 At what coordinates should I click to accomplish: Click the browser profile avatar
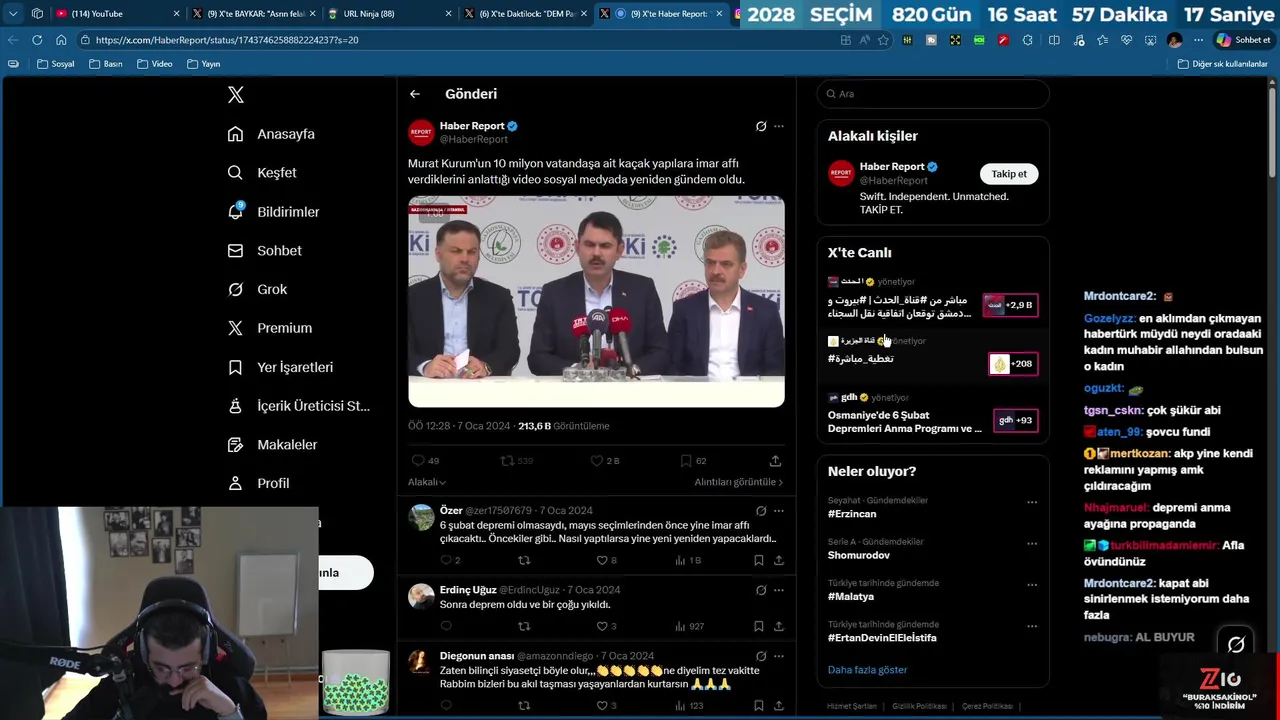click(x=1174, y=40)
